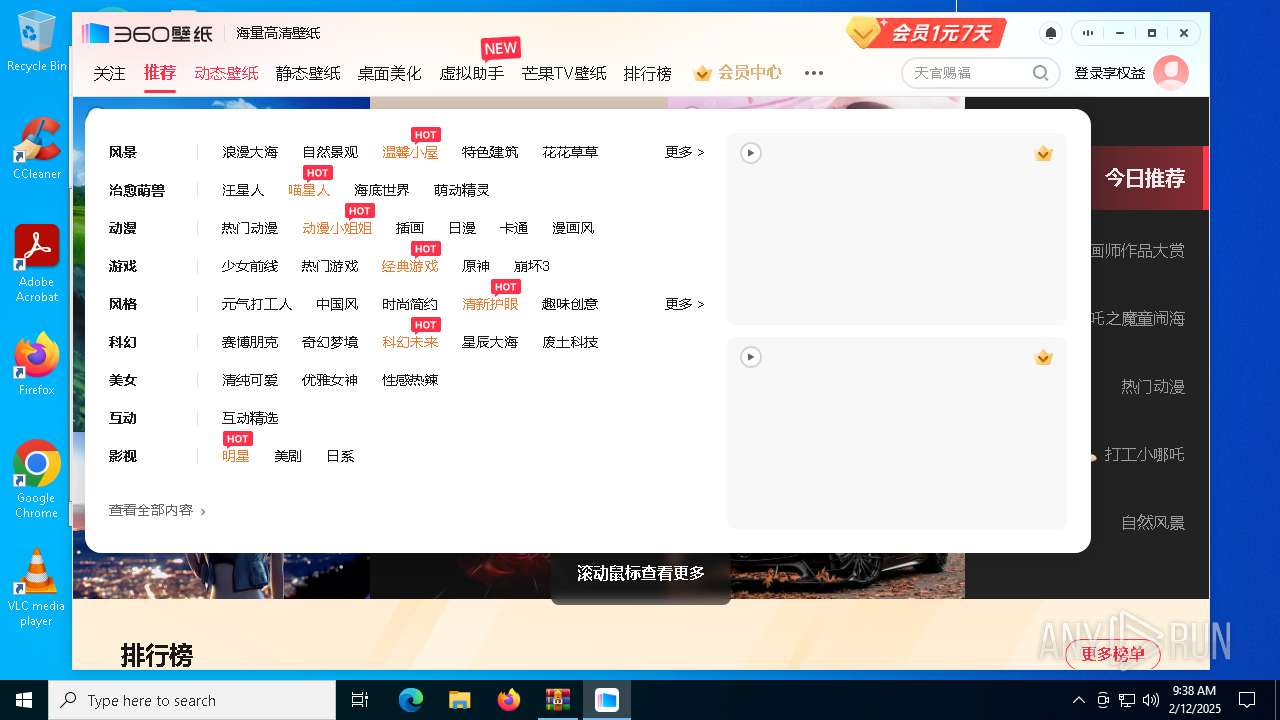Open the 桌面美化 tab
1280x720 pixels.
click(390, 73)
